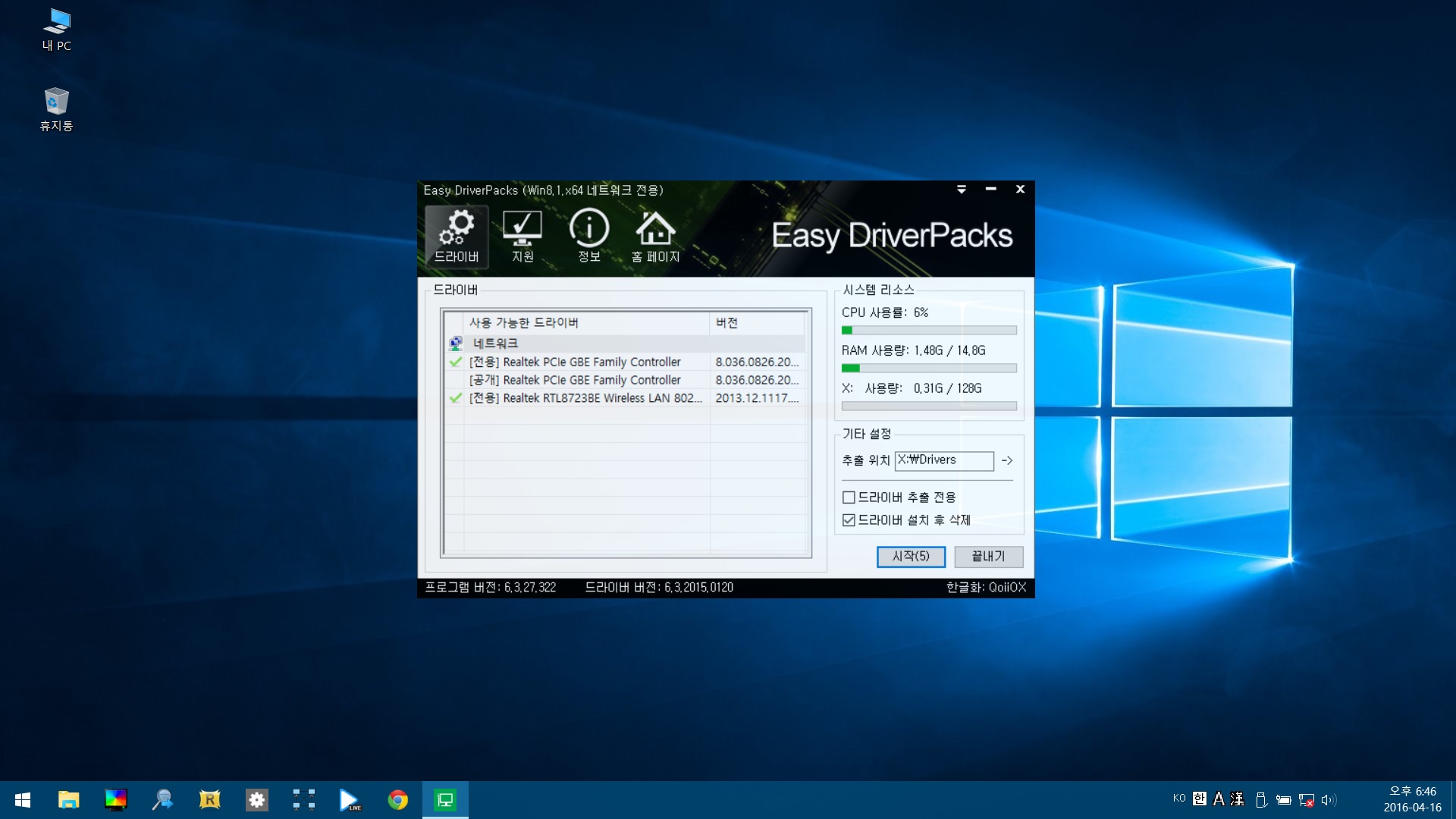The width and height of the screenshot is (1456, 819).
Task: Click the 끝내기 exit button
Action: pyautogui.click(x=989, y=557)
